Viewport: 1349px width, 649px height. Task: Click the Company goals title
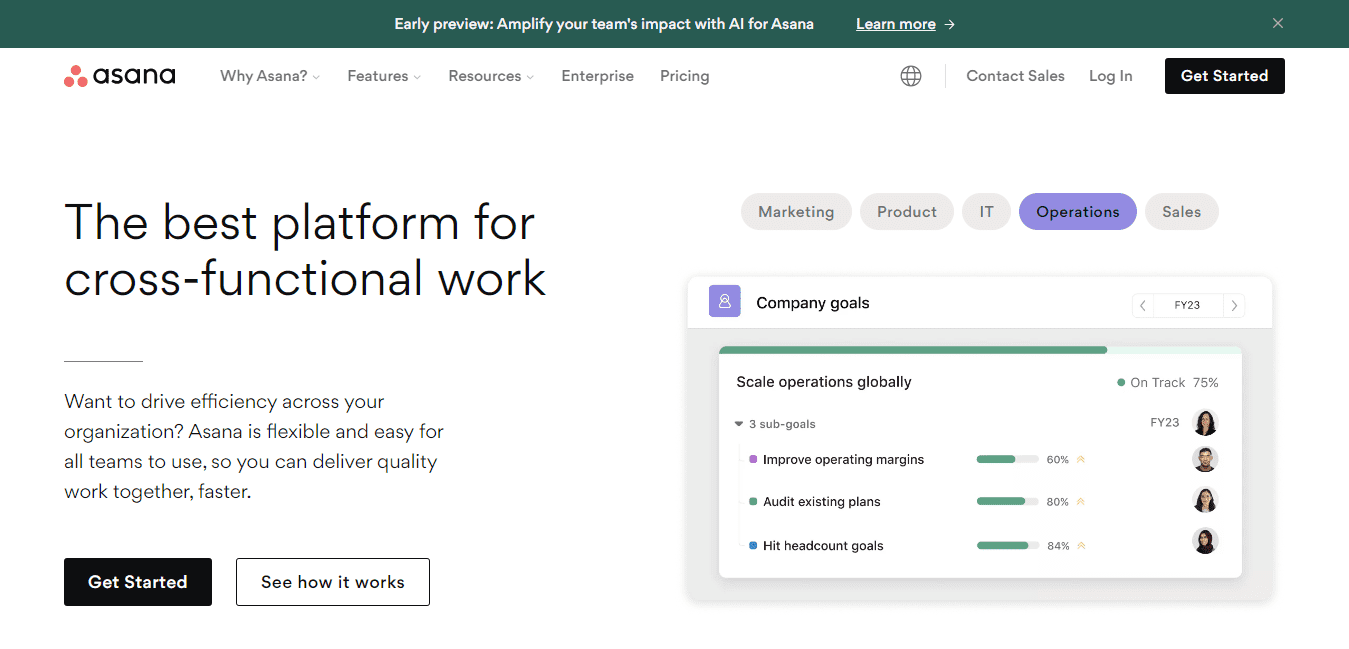[813, 303]
